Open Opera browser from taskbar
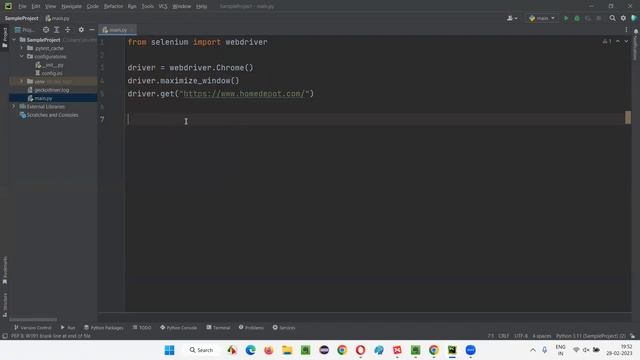640x360 pixels. pyautogui.click(x=360, y=350)
